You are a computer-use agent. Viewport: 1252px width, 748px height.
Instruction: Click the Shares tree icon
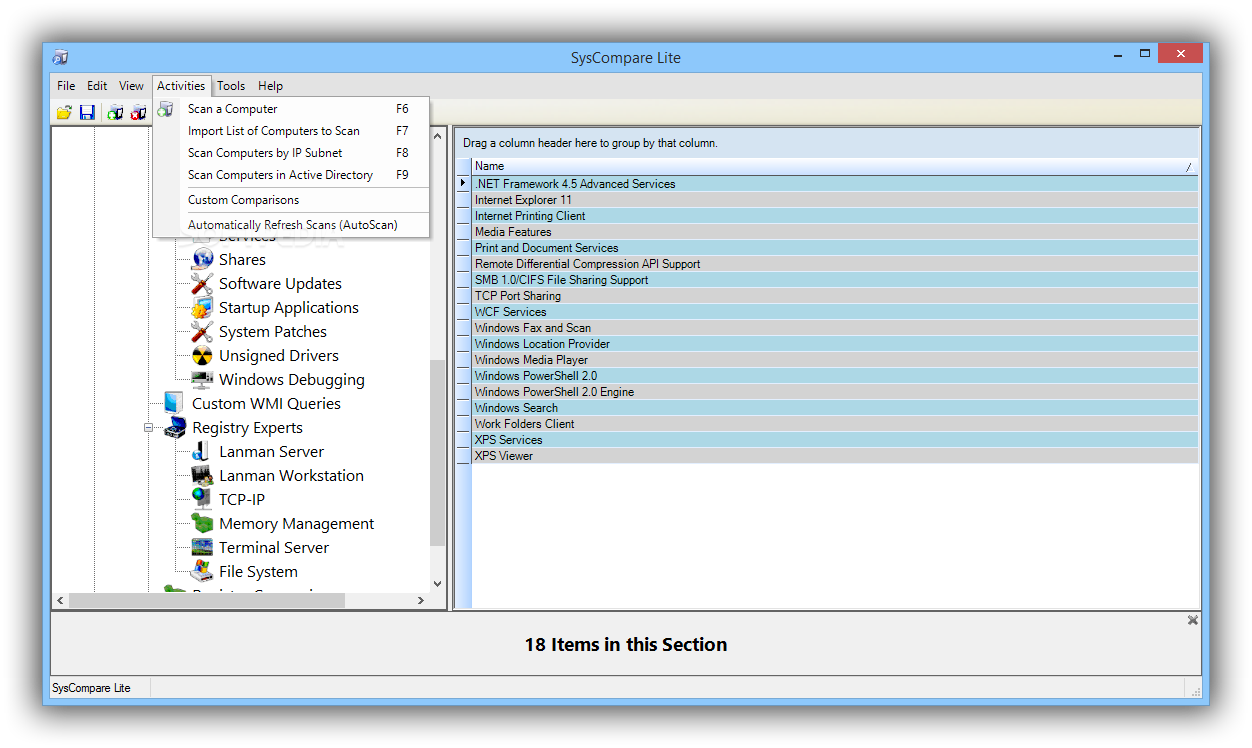[203, 259]
